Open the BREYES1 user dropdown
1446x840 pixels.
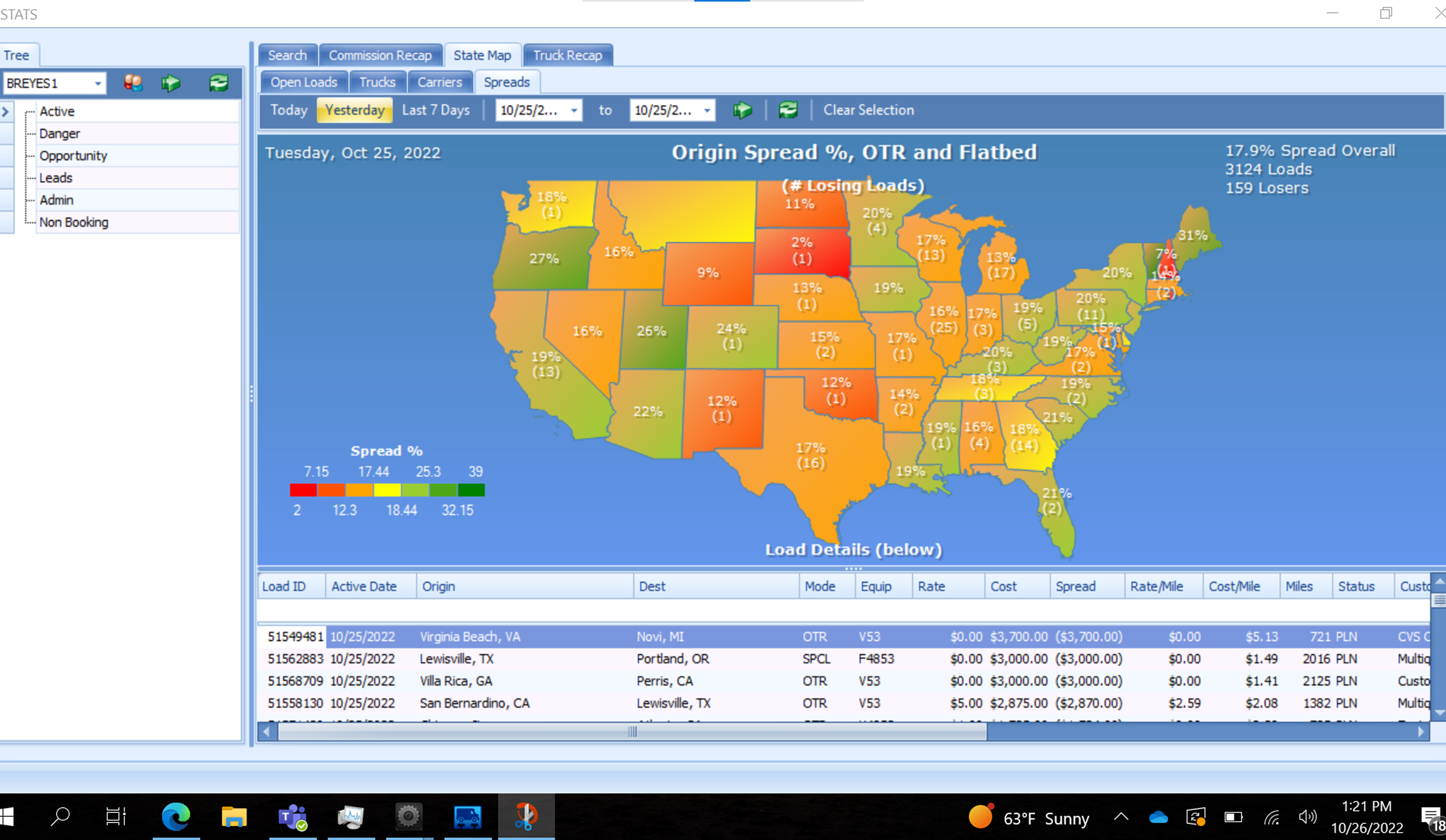(98, 84)
